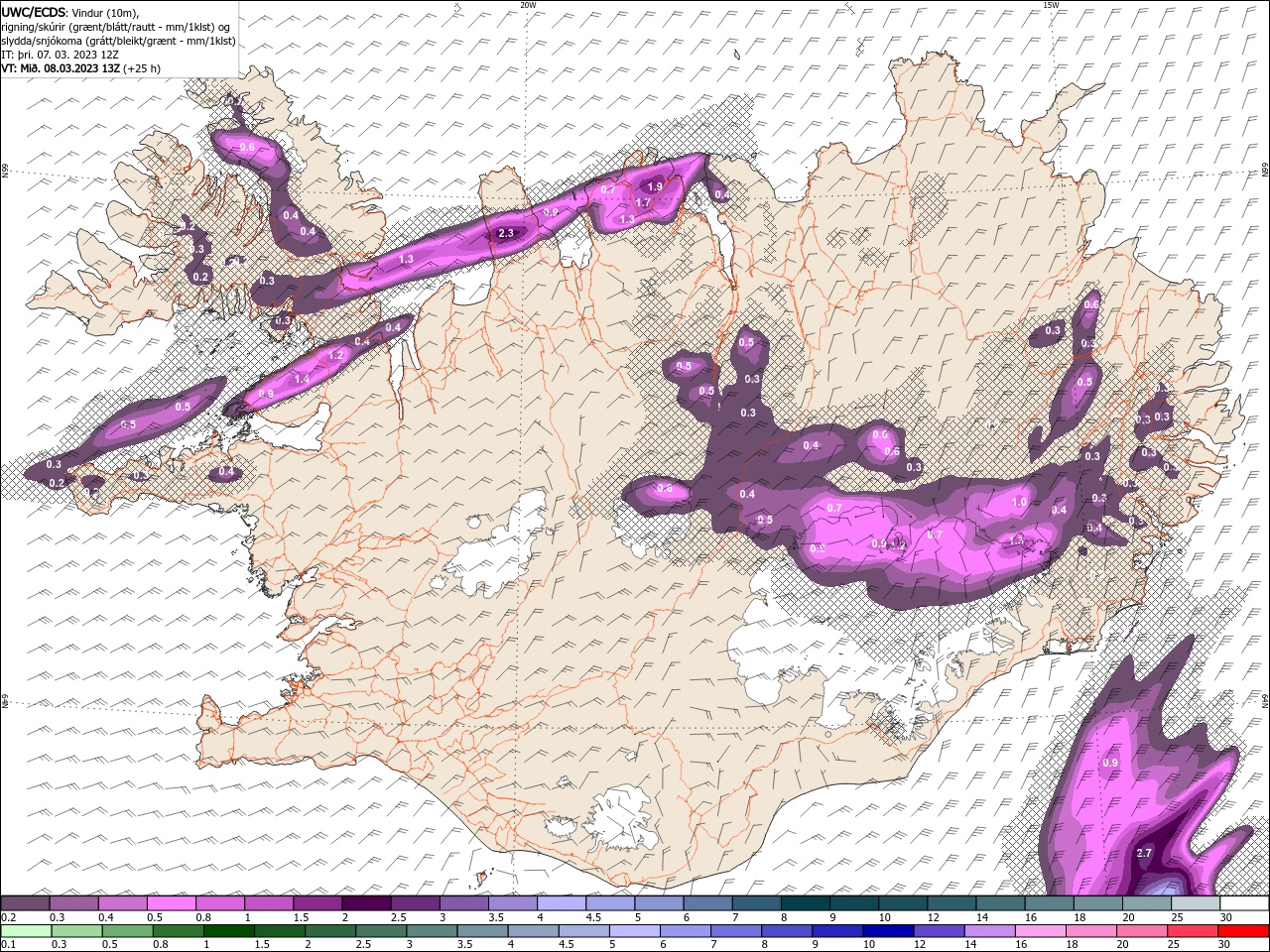Pick the bright magenta swatch in snow legend

[172, 902]
